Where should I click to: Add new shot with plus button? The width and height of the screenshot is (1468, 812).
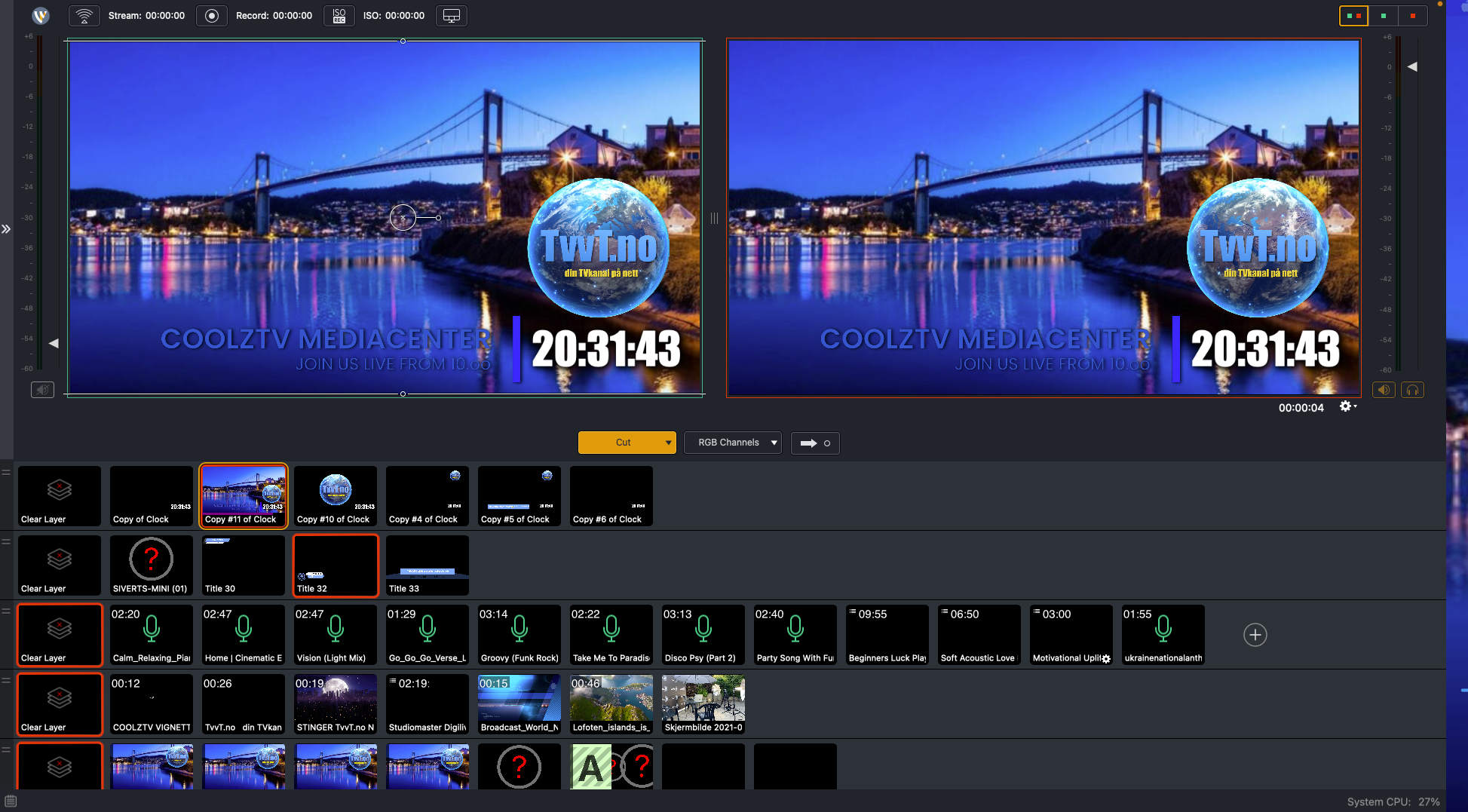(x=1255, y=635)
